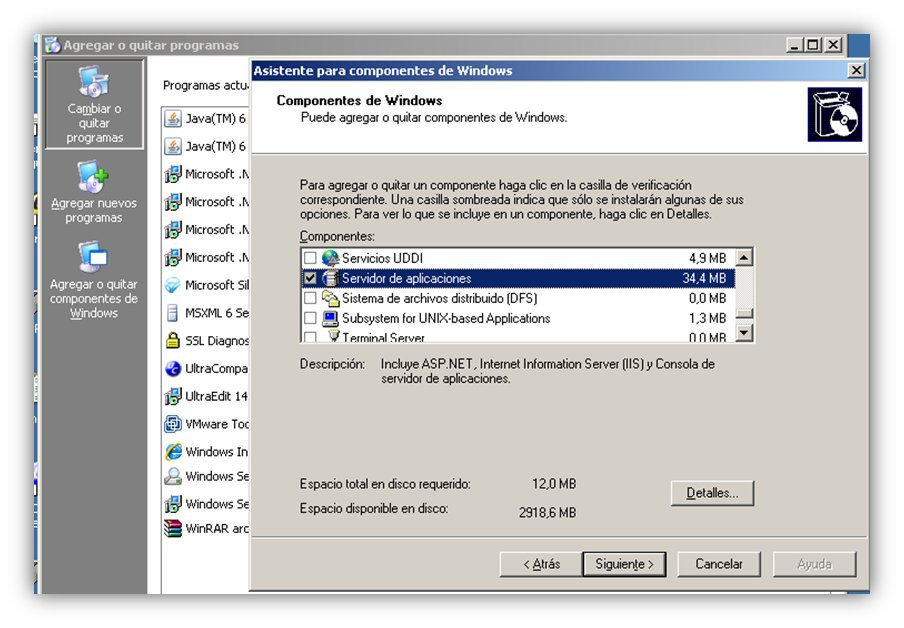Screen dimensions: 904x628
Task: Click the 1,3 MB size value
Action: coord(707,318)
